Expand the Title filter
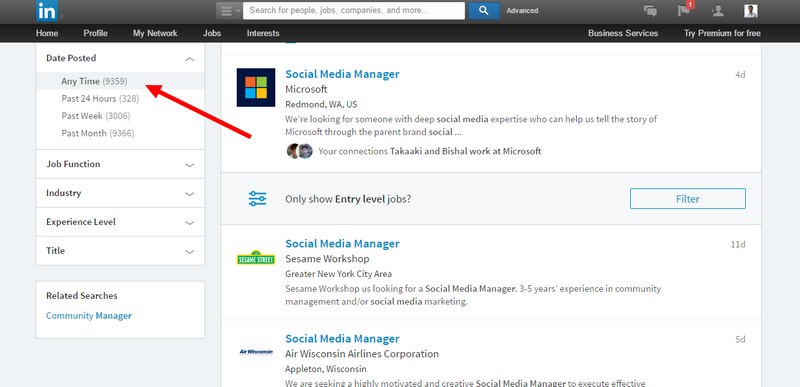Screen dimensions: 800x387 pos(120,251)
